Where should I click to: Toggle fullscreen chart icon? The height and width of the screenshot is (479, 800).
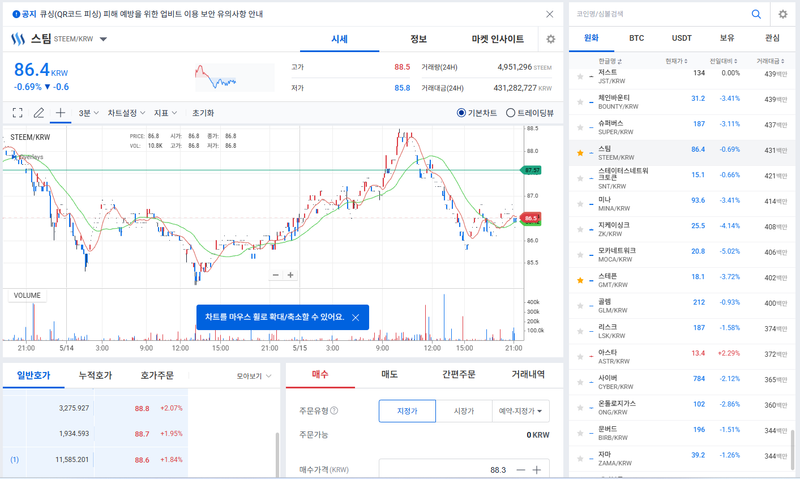[17, 113]
